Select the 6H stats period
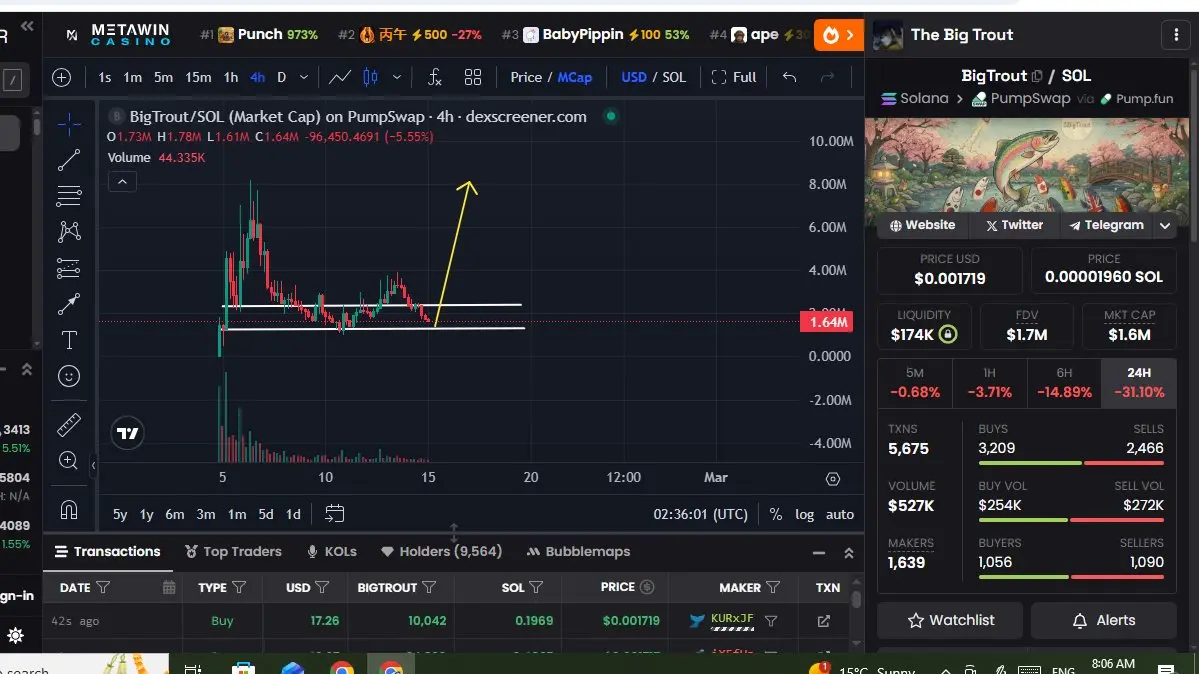Screen dimensions: 1199x674 1064,383
